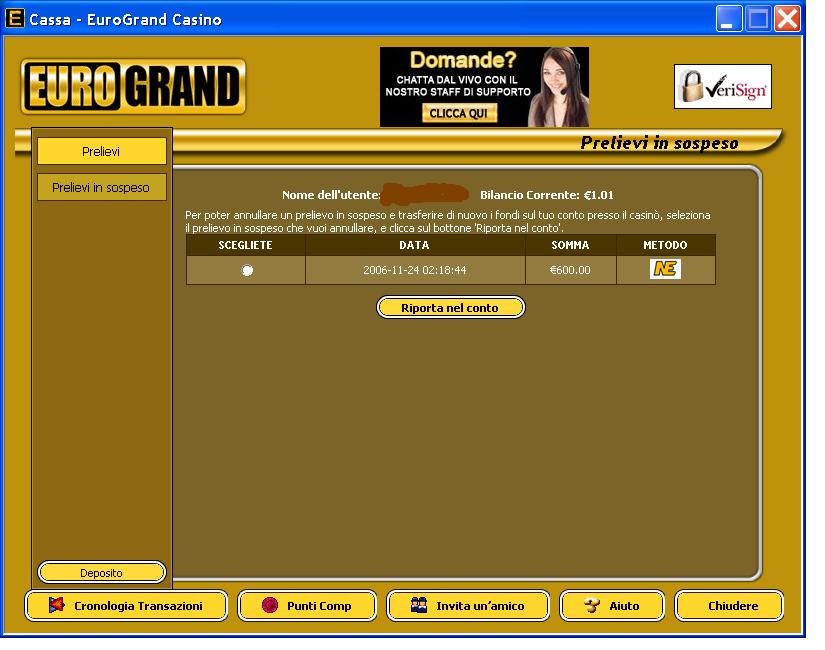
Task: Click the METODO column header
Action: point(666,245)
